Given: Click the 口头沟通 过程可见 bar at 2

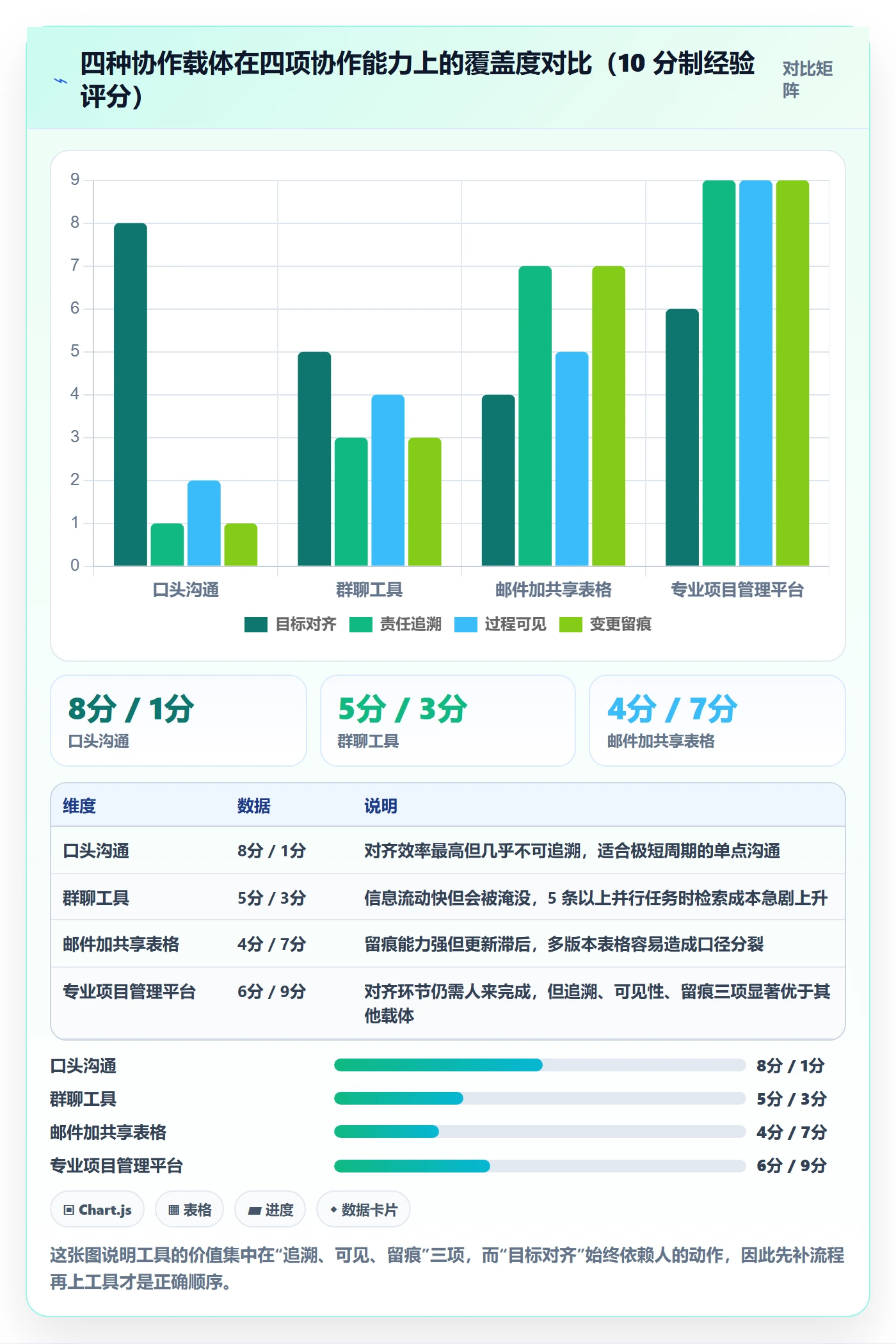Looking at the screenshot, I should coord(204,523).
